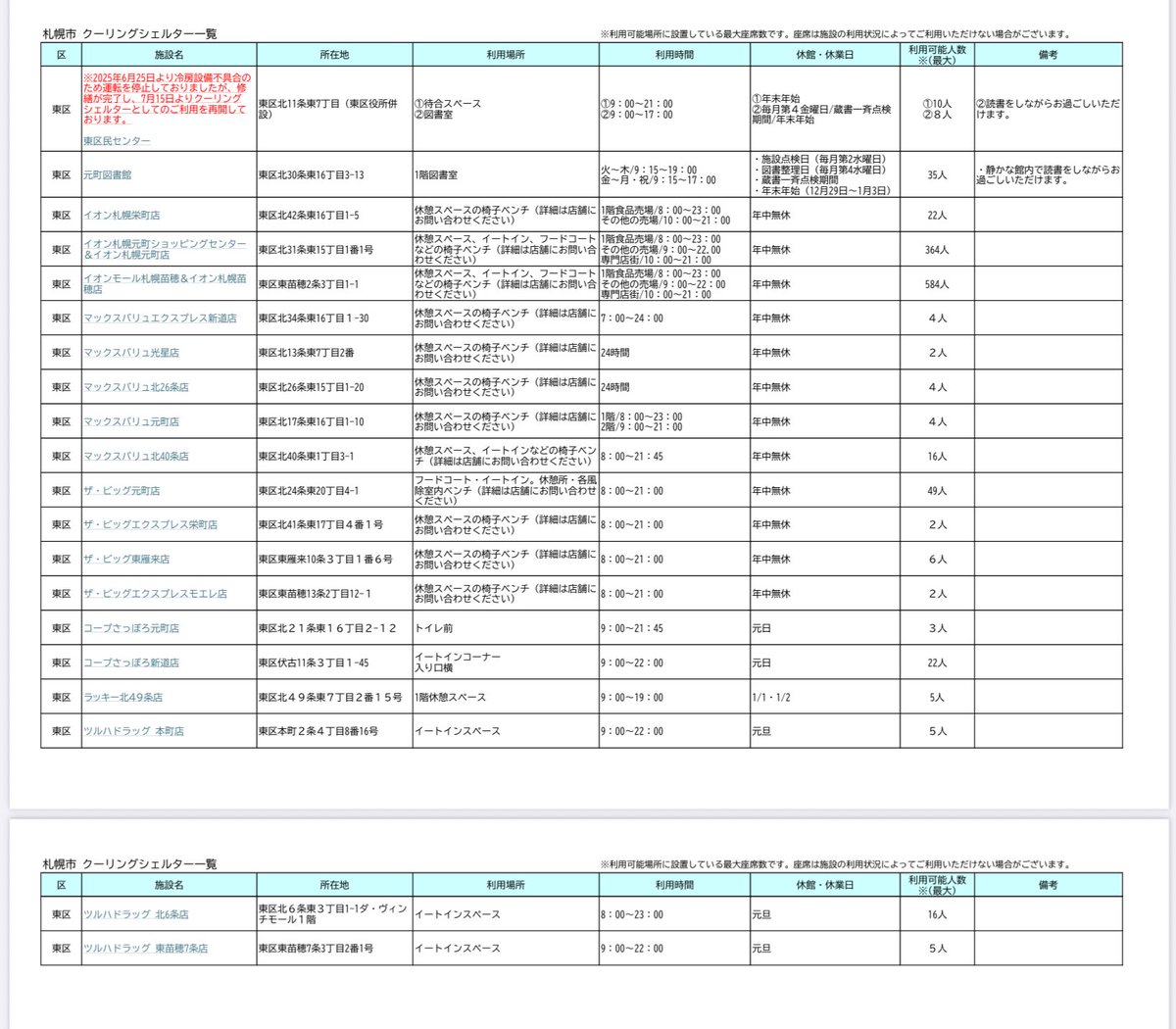Open the 東区民センター facility link
This screenshot has height=1029, width=1176.
117,141
